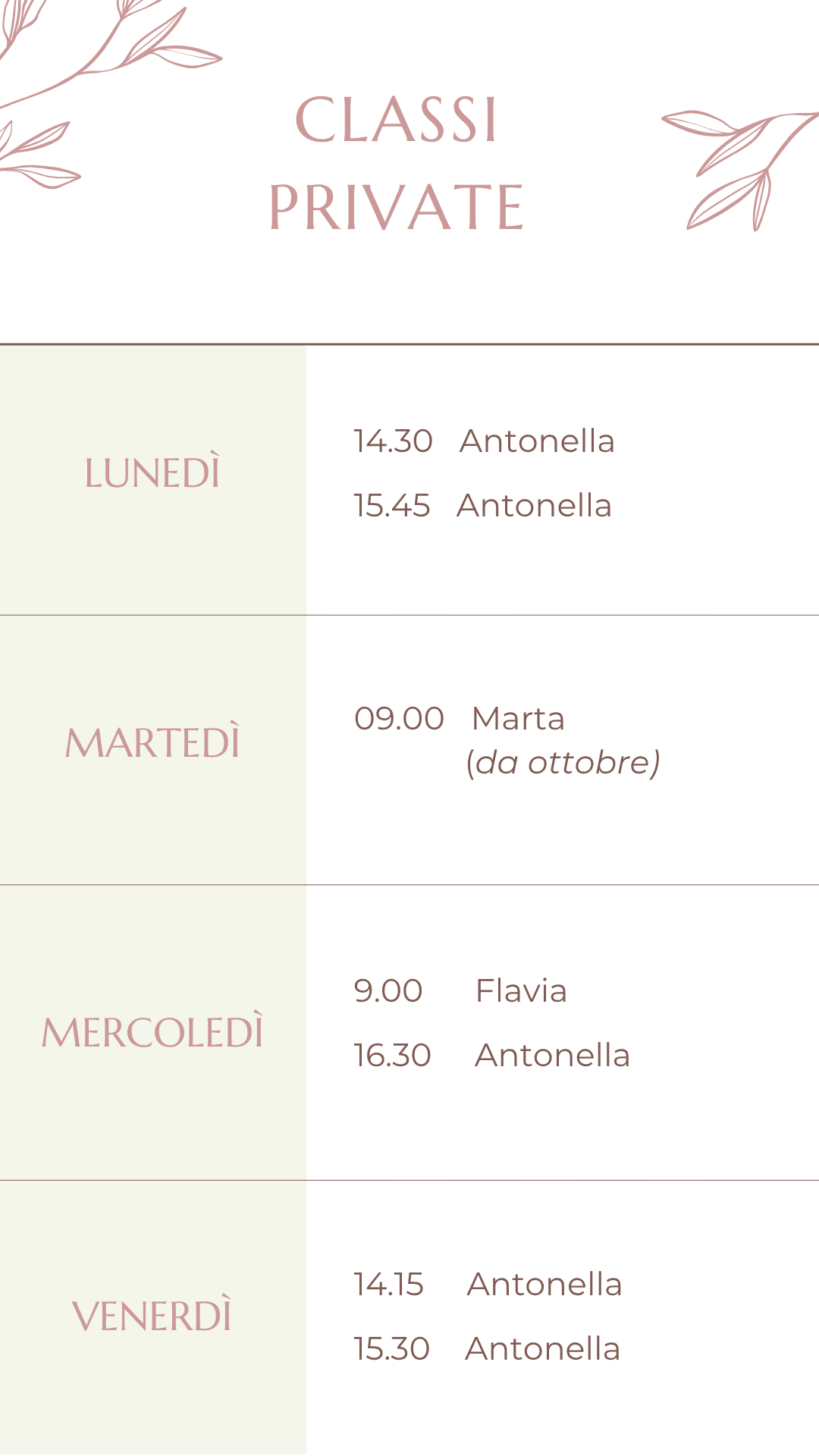Select the 14.30 Antonella entry
The height and width of the screenshot is (1456, 819).
click(484, 441)
